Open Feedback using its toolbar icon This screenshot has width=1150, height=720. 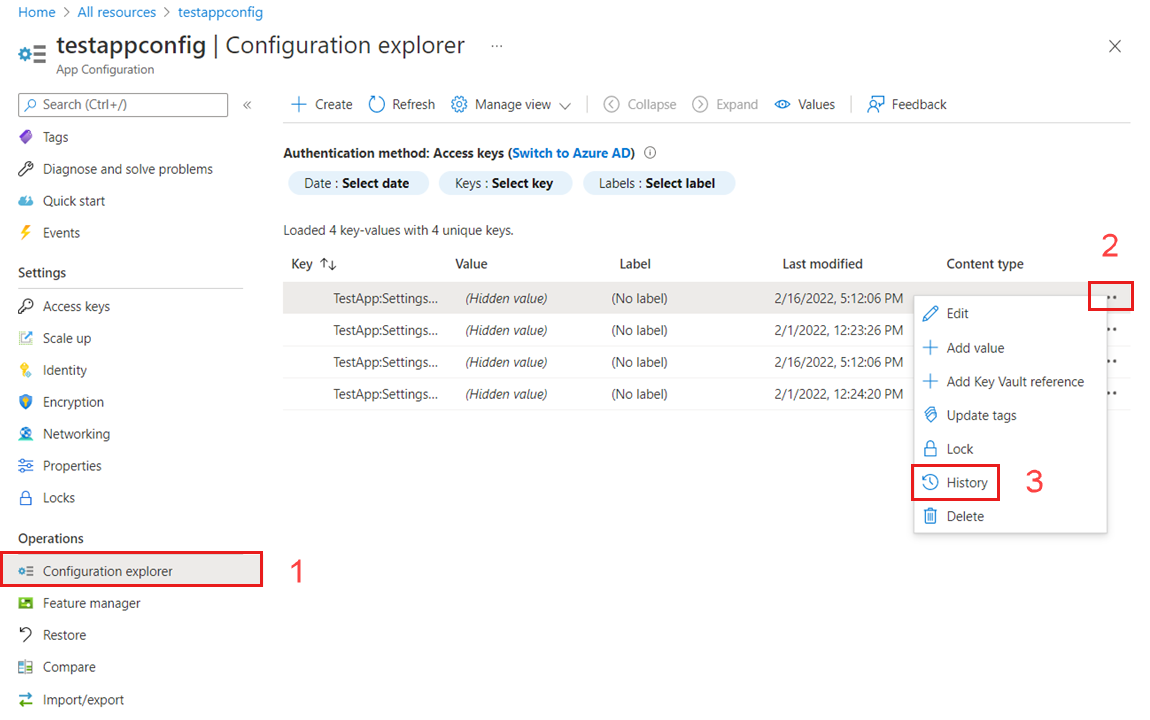875,104
